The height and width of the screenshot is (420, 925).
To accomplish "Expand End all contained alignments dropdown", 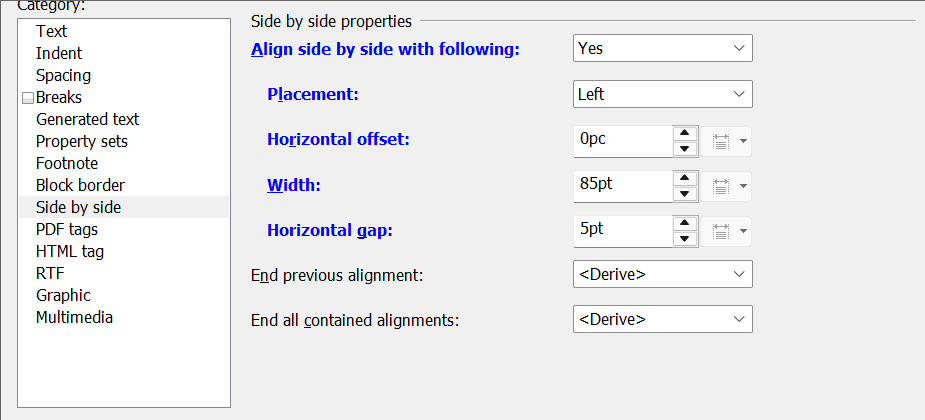I will pos(662,320).
